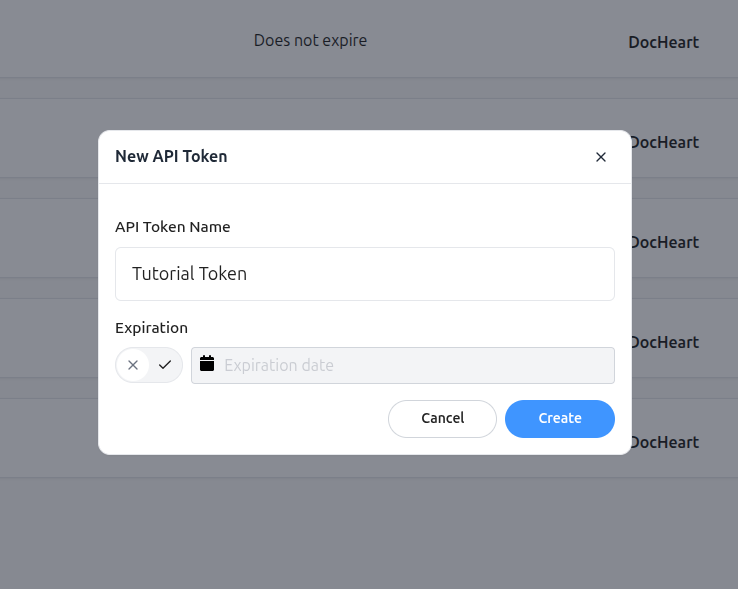Click the 'Does not expire' text

click(310, 41)
